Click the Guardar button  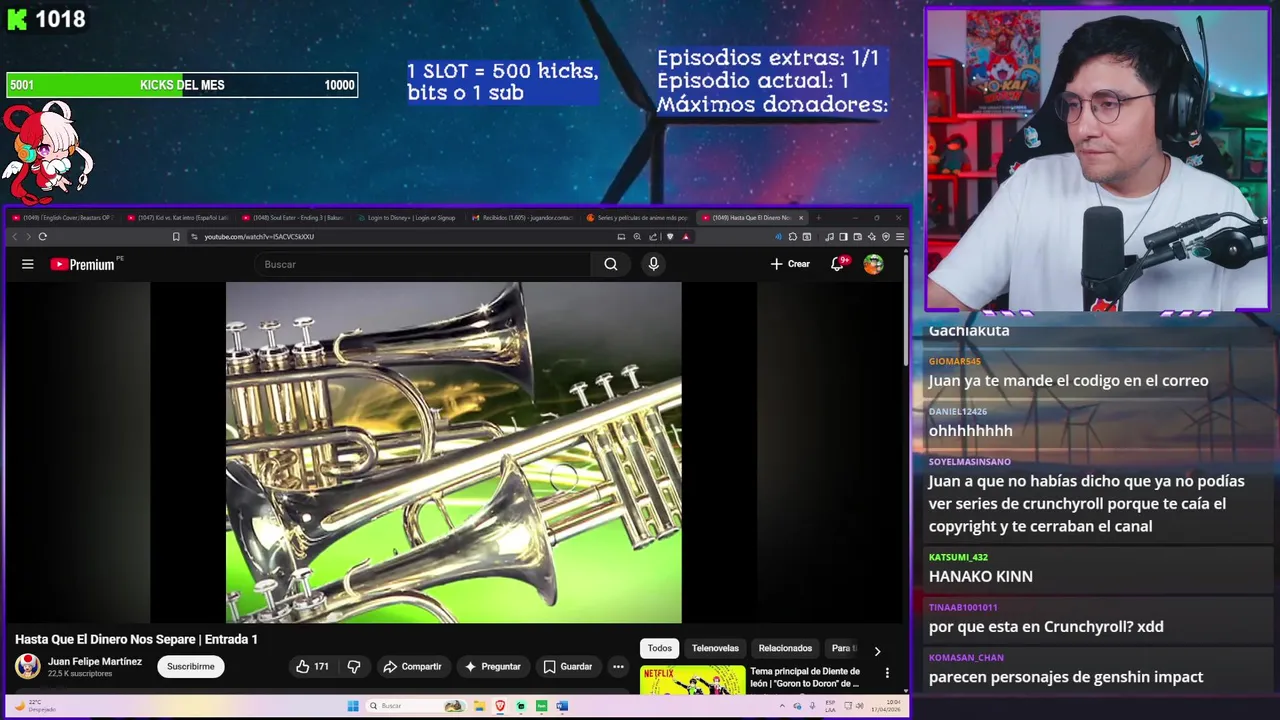(x=567, y=666)
